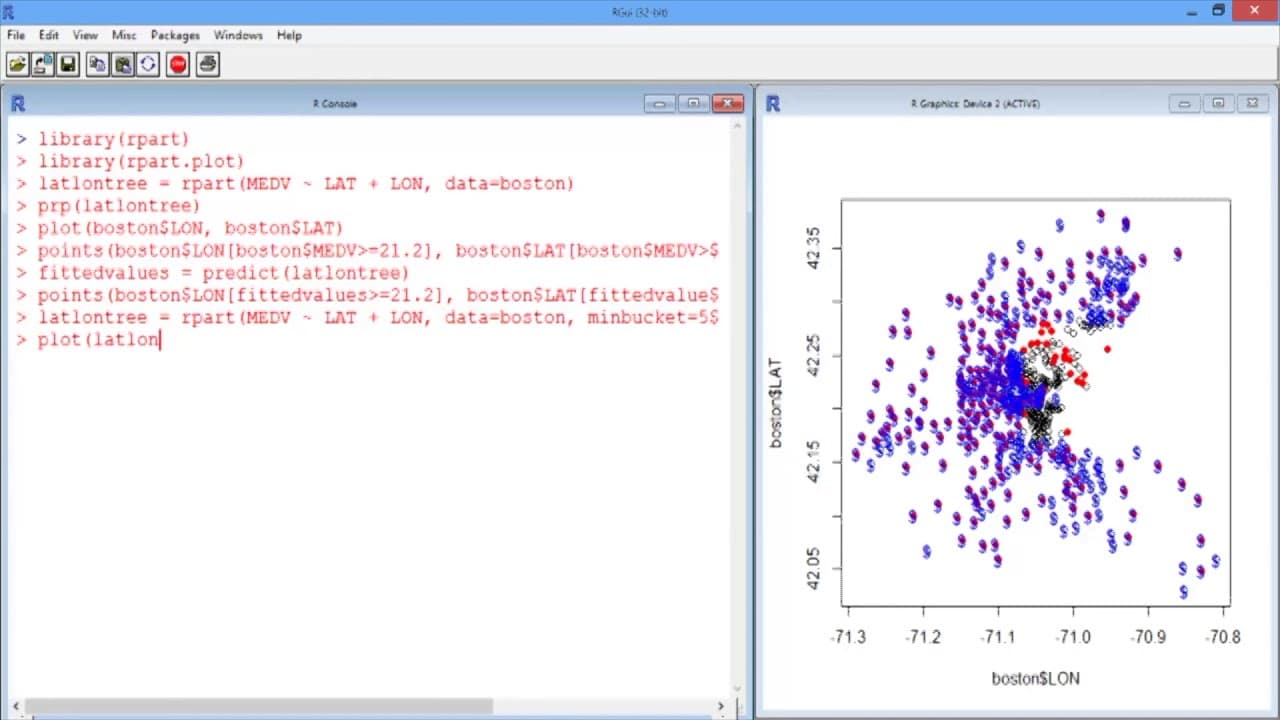Image resolution: width=1280 pixels, height=720 pixels.
Task: Open the View menu
Action: coord(85,35)
